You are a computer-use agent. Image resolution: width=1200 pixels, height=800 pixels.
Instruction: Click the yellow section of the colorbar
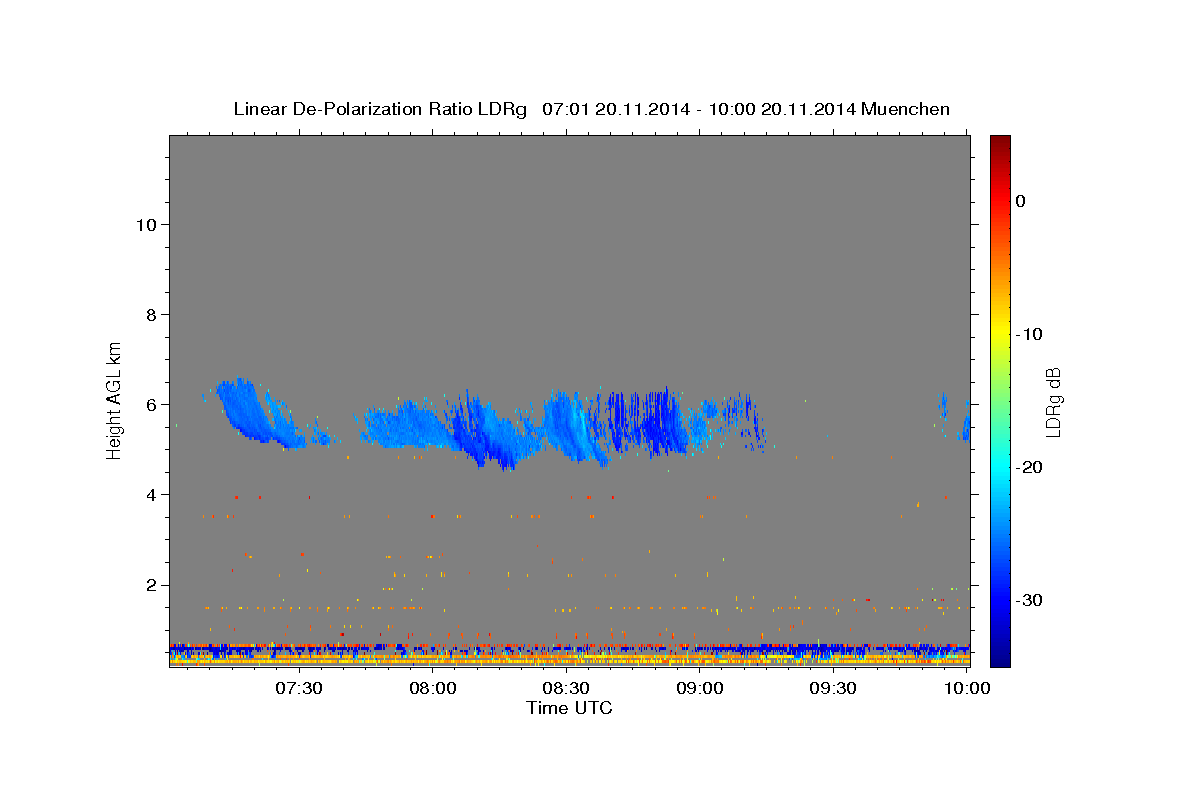click(x=999, y=330)
